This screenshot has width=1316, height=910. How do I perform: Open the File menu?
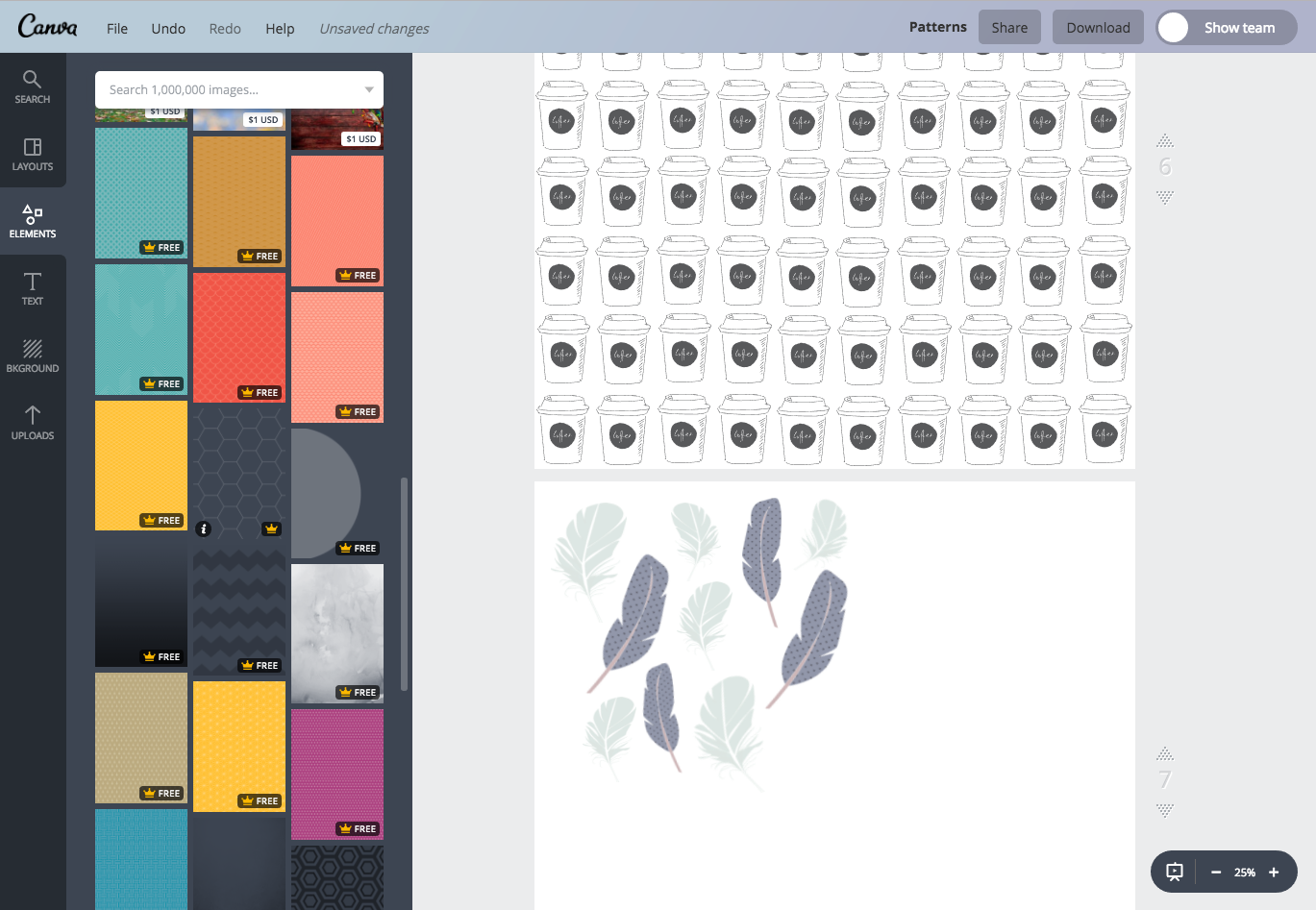point(116,28)
